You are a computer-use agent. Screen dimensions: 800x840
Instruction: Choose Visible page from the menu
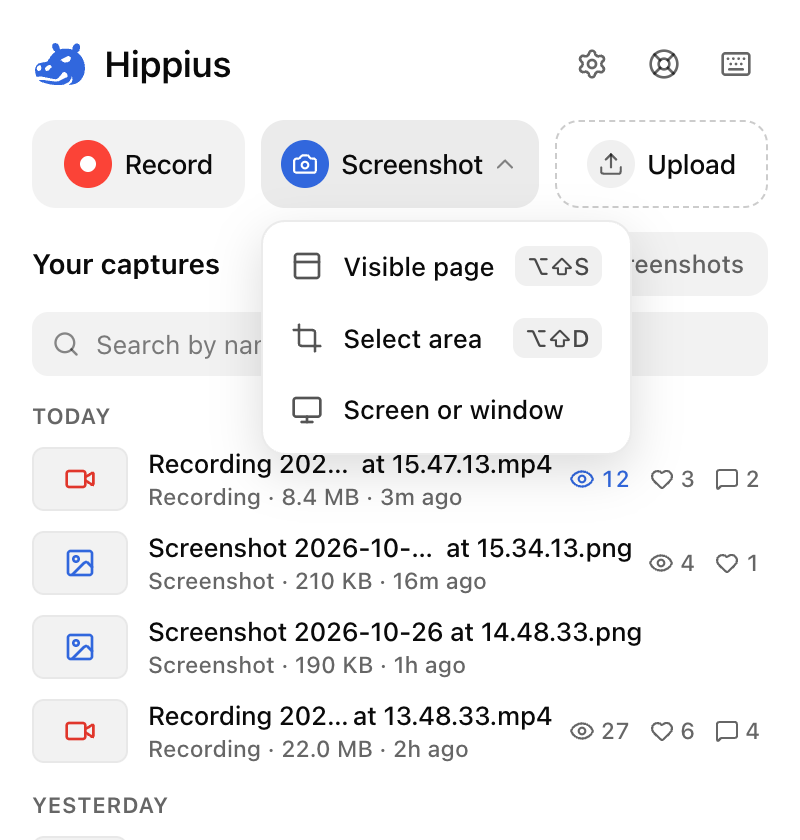[x=446, y=266]
